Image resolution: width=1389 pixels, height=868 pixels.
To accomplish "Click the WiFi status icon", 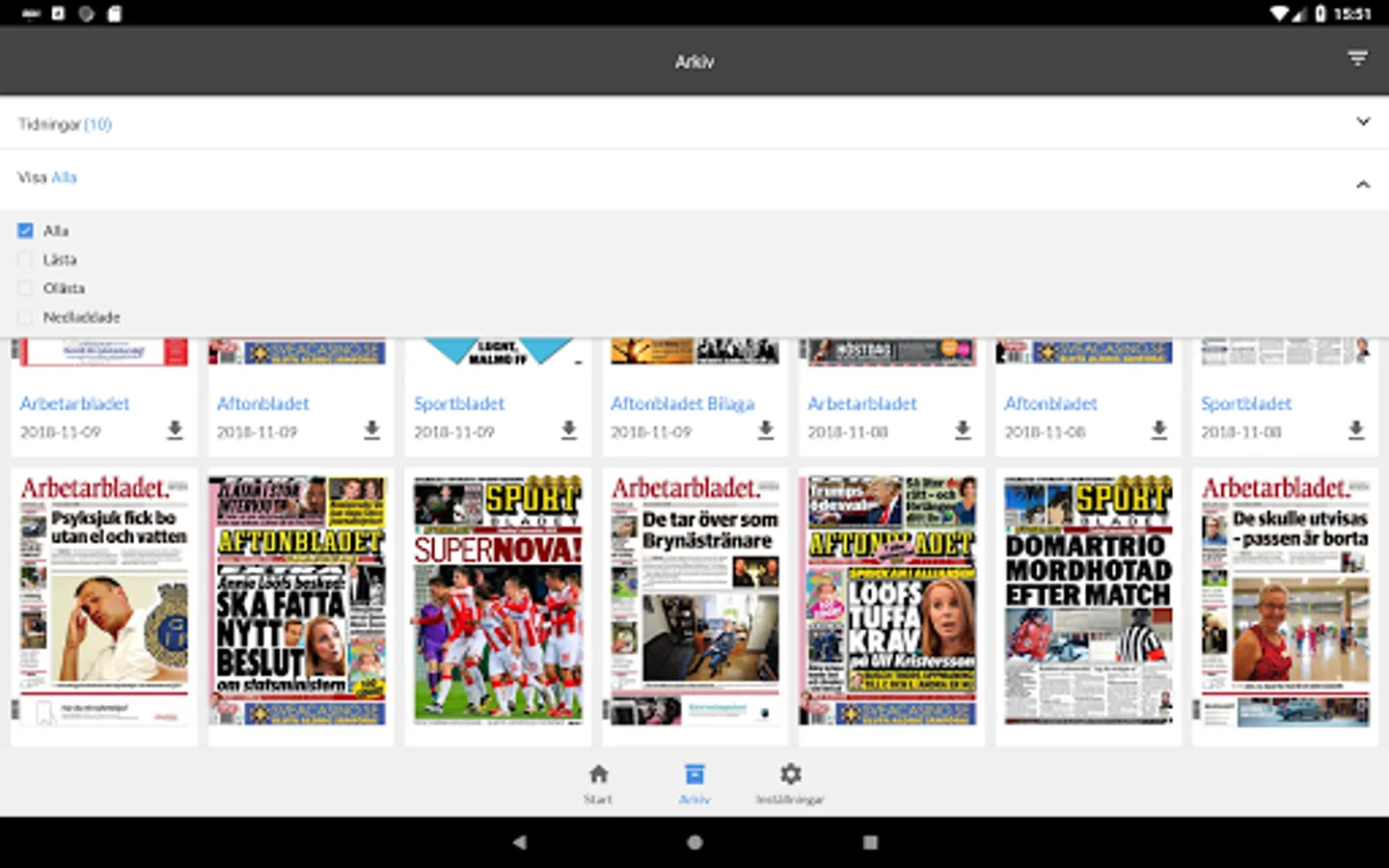I will (x=1280, y=14).
